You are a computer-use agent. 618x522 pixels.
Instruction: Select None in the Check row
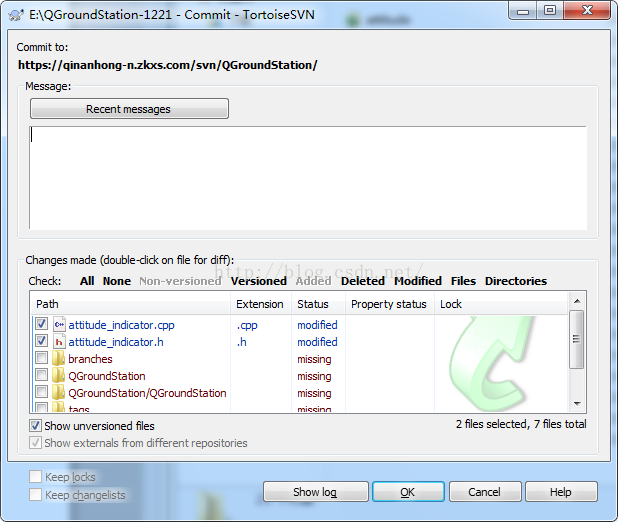pyautogui.click(x=117, y=281)
